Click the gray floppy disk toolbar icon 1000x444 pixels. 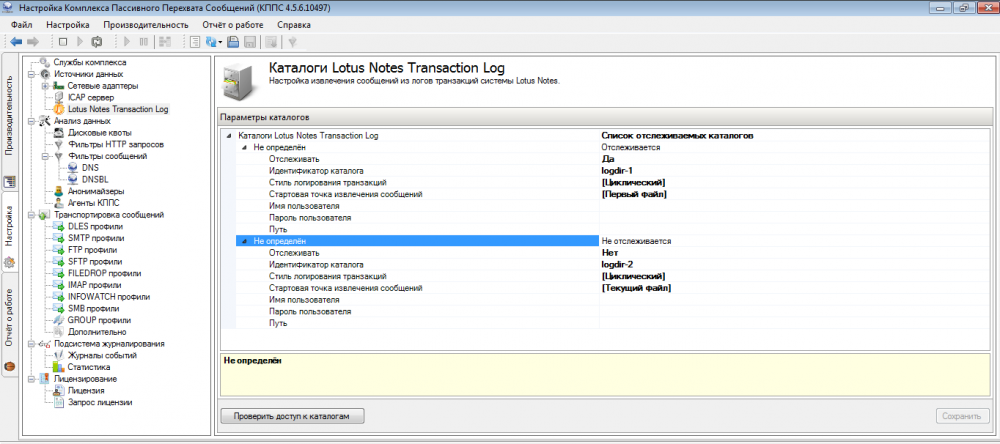pyautogui.click(x=250, y=41)
